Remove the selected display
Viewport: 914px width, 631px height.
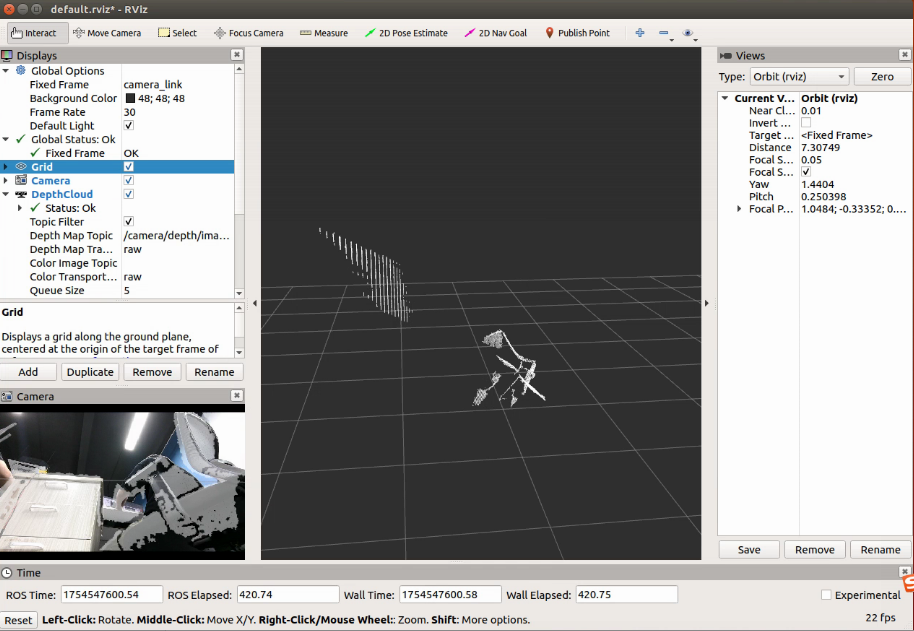pyautogui.click(x=152, y=372)
